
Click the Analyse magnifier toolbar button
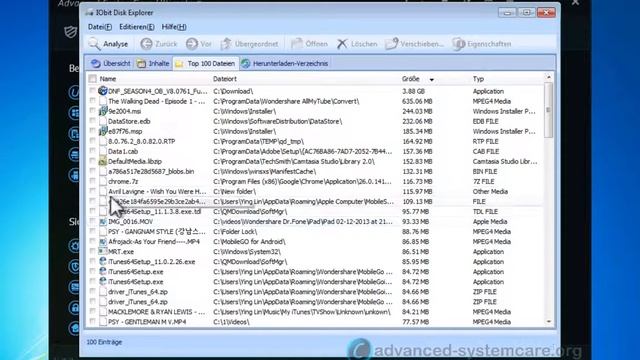[x=108, y=44]
